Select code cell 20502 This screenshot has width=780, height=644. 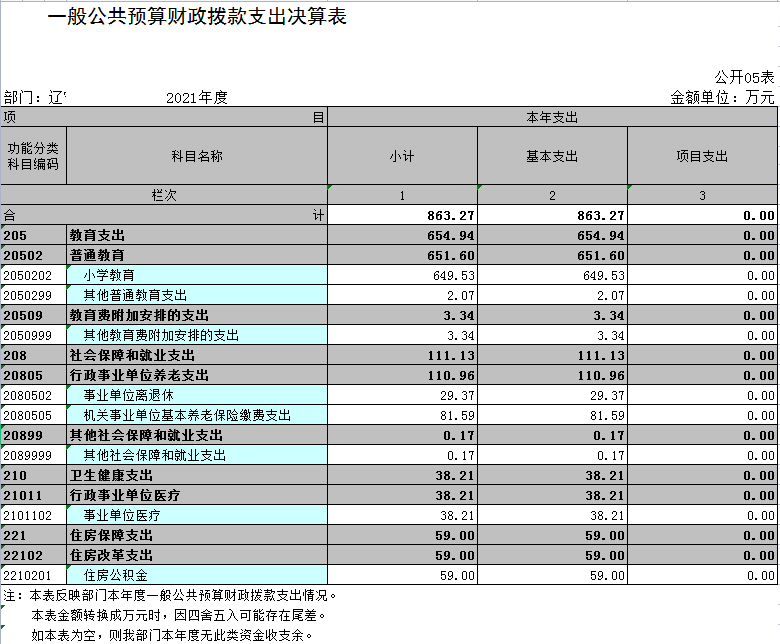coord(33,255)
